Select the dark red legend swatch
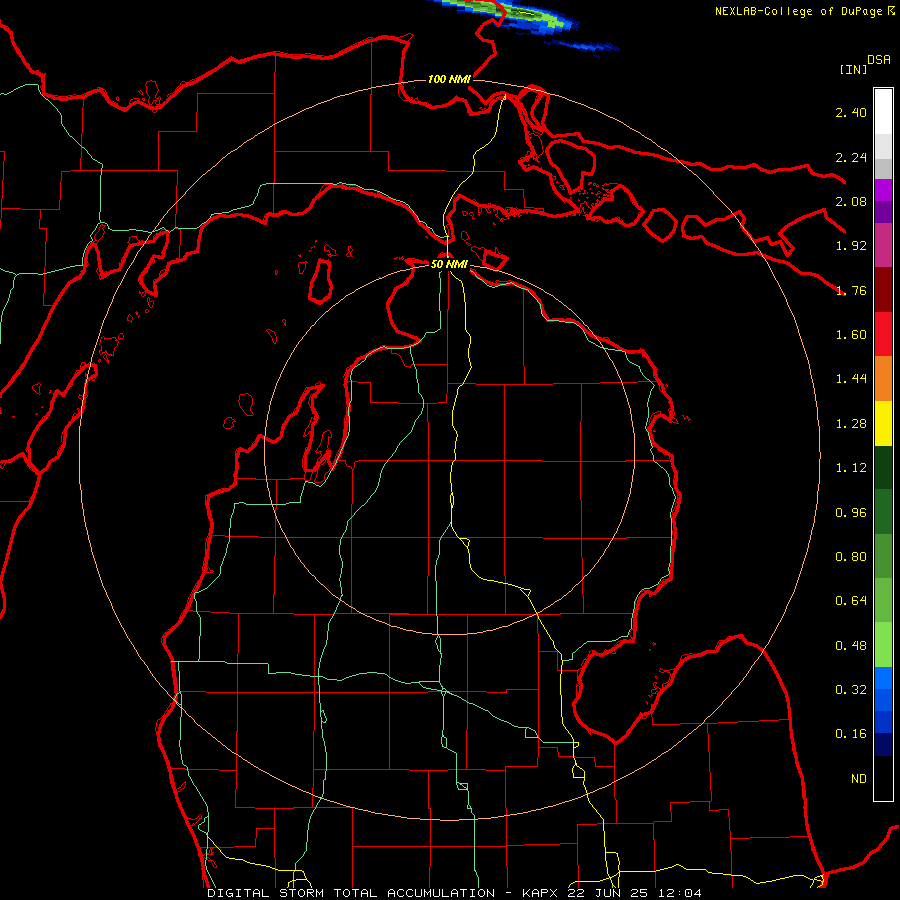Viewport: 900px width, 900px height. pos(883,290)
